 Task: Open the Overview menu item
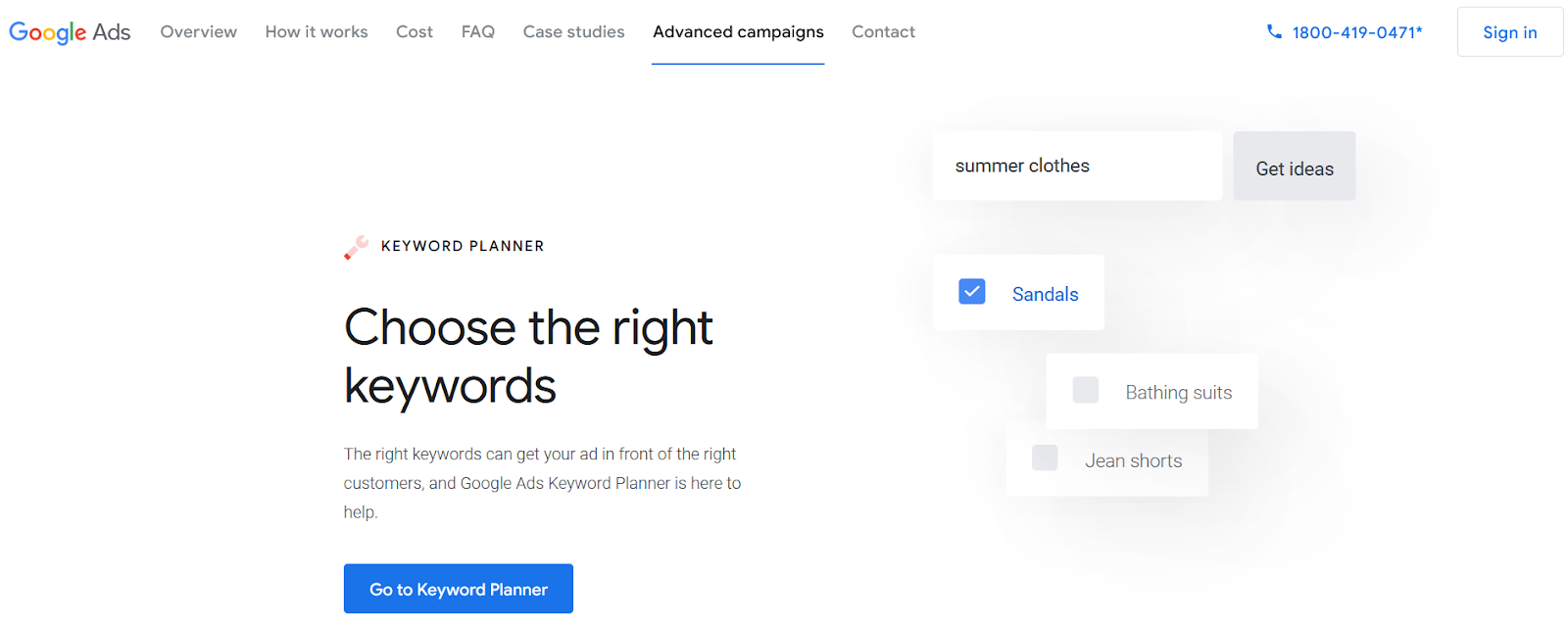(199, 32)
